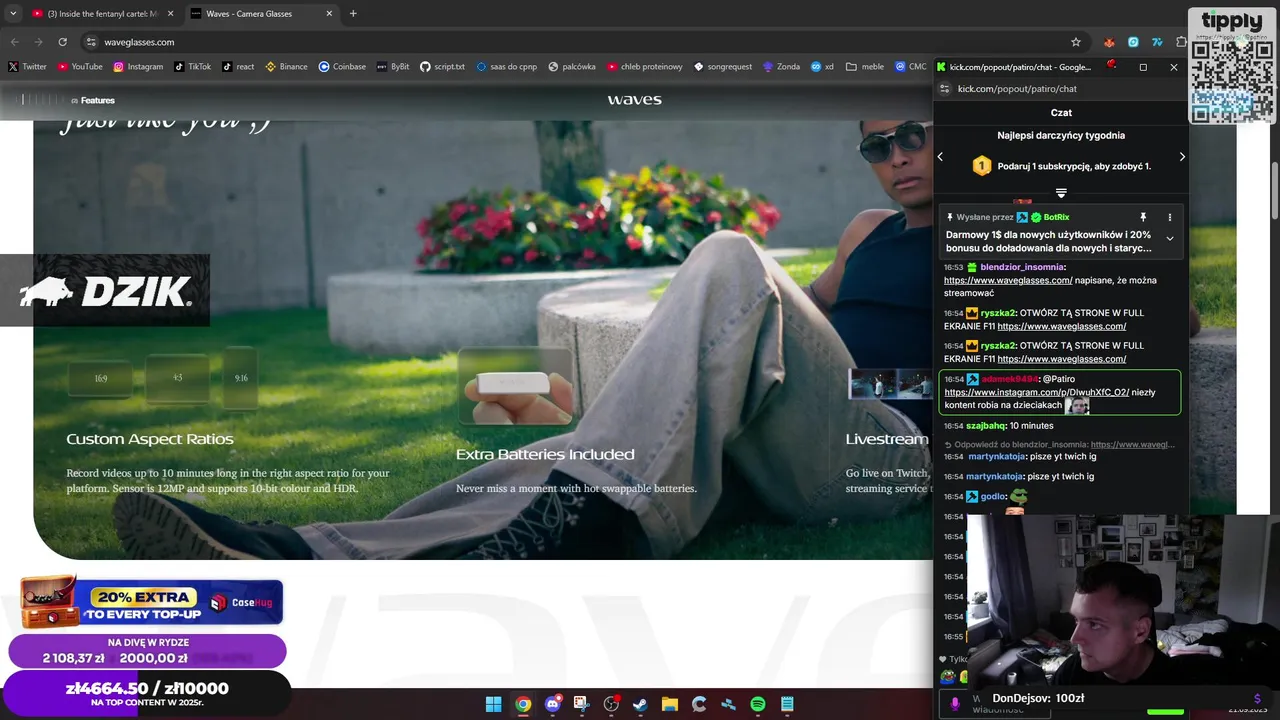Image resolution: width=1280 pixels, height=720 pixels.
Task: Open the script.txt GitHub bookmark
Action: pos(442,67)
